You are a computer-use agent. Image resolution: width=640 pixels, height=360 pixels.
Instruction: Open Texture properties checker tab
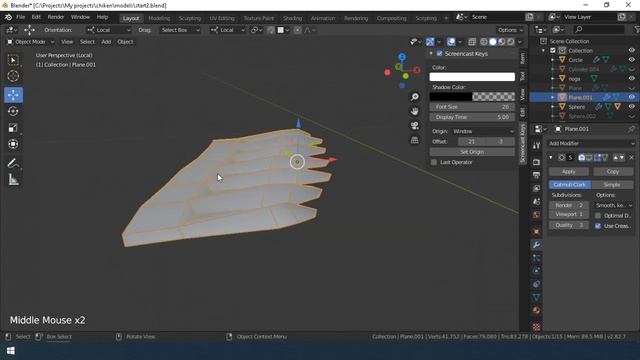click(536, 327)
